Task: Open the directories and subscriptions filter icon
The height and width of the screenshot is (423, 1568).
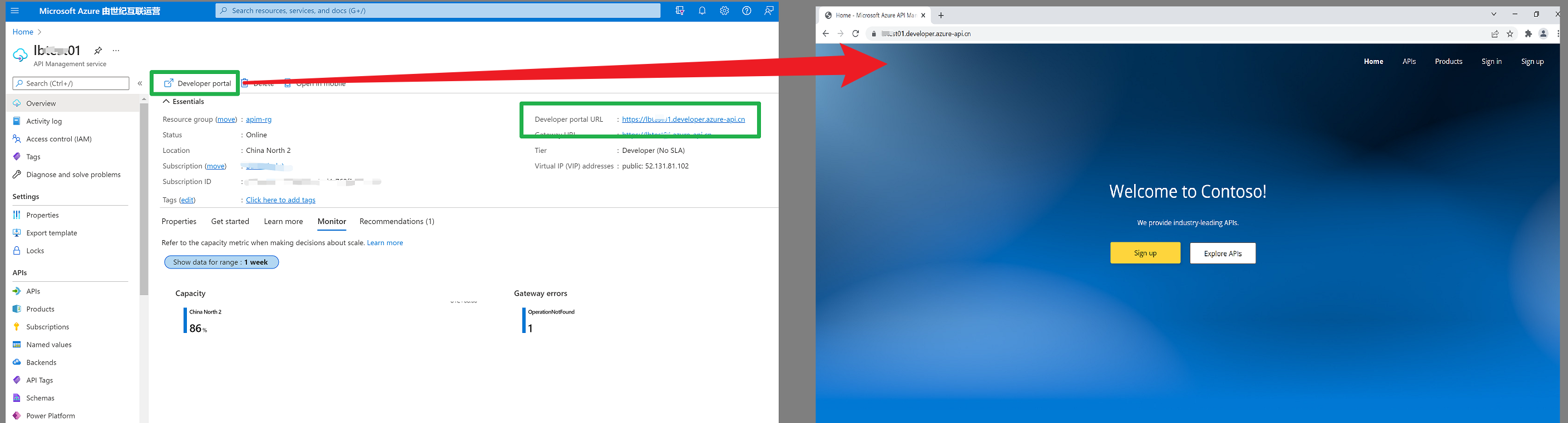Action: click(680, 11)
